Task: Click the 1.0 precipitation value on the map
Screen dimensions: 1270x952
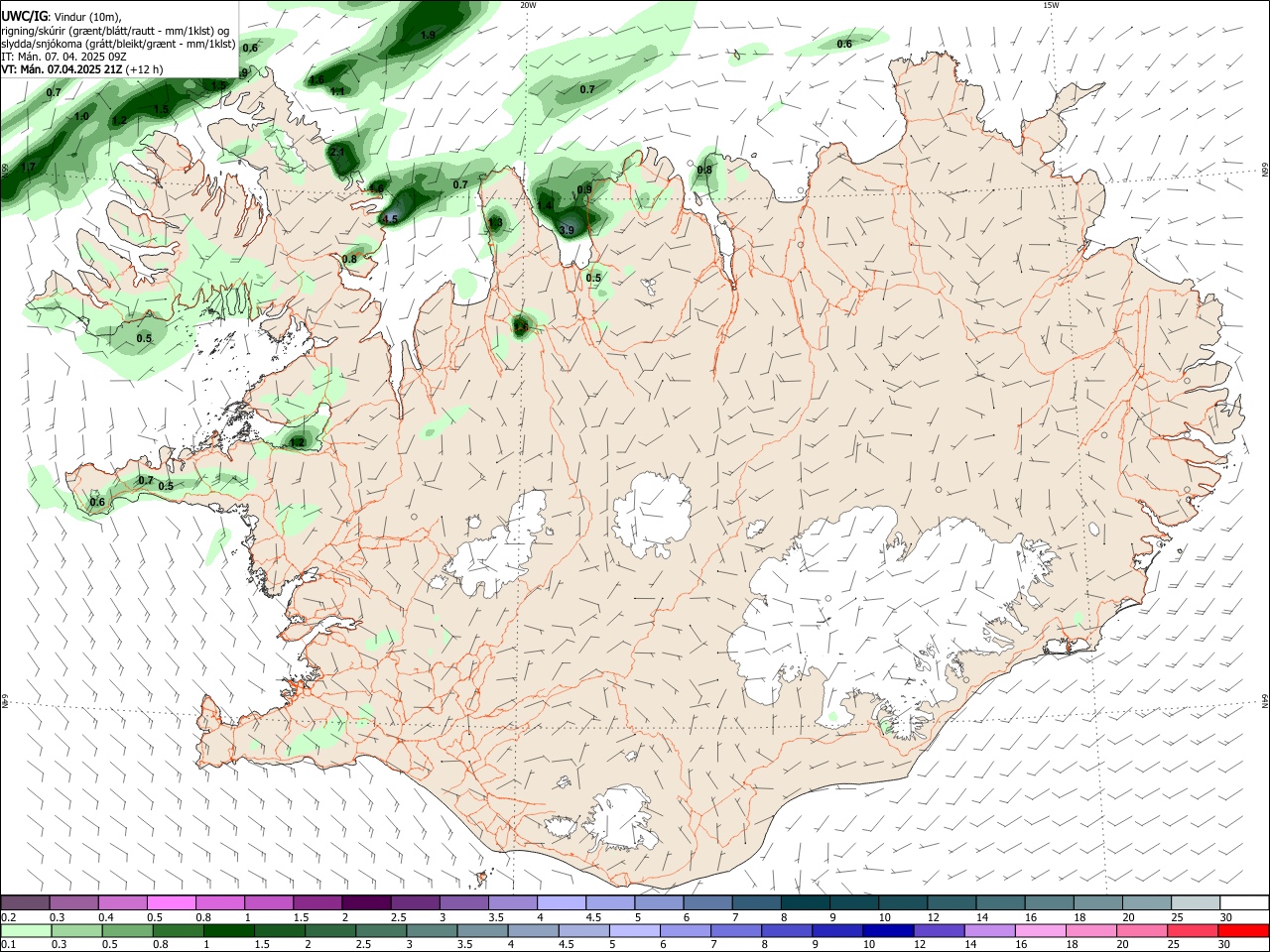Action: tap(81, 117)
